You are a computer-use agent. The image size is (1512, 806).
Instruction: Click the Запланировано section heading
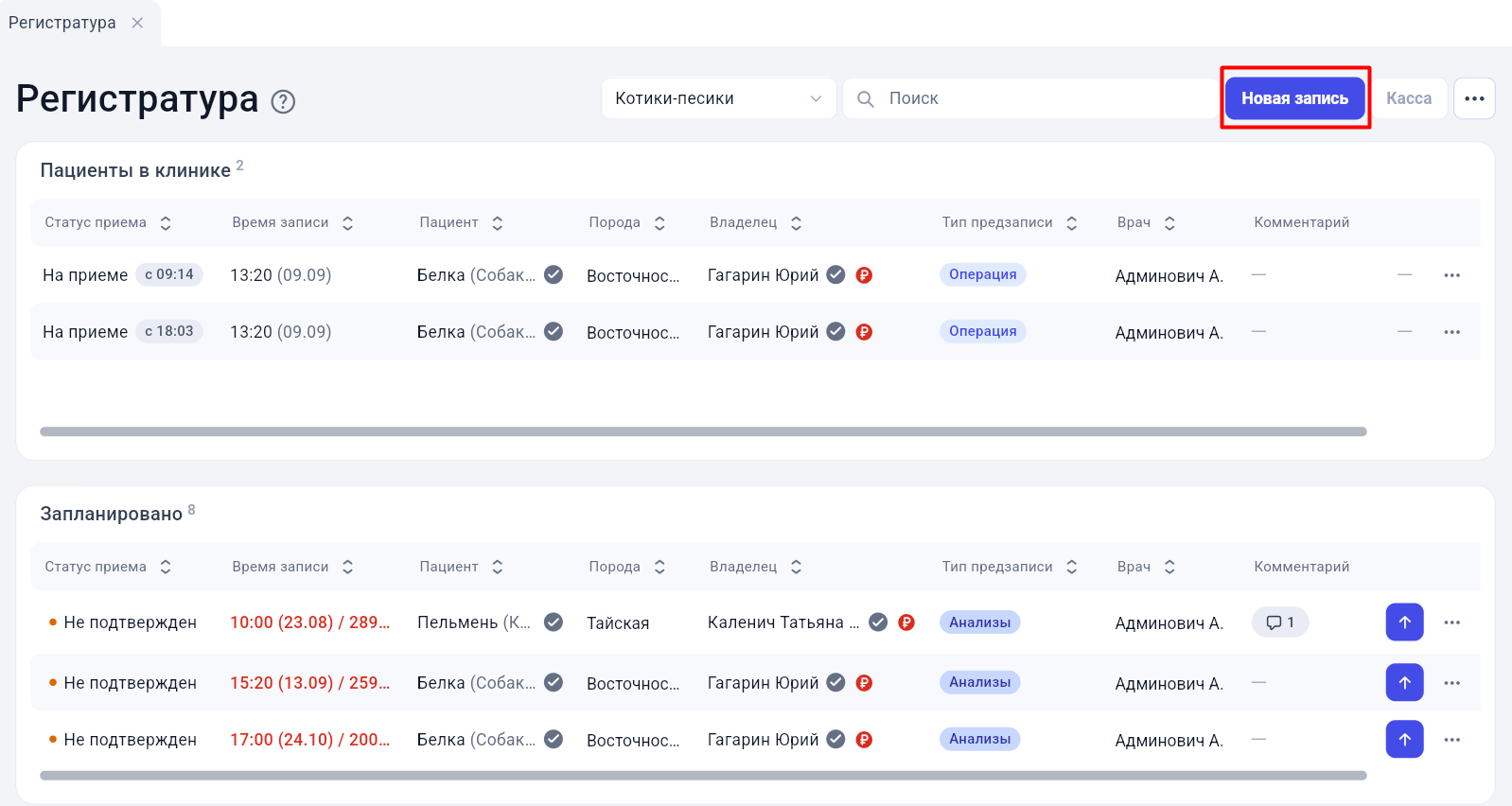click(111, 515)
